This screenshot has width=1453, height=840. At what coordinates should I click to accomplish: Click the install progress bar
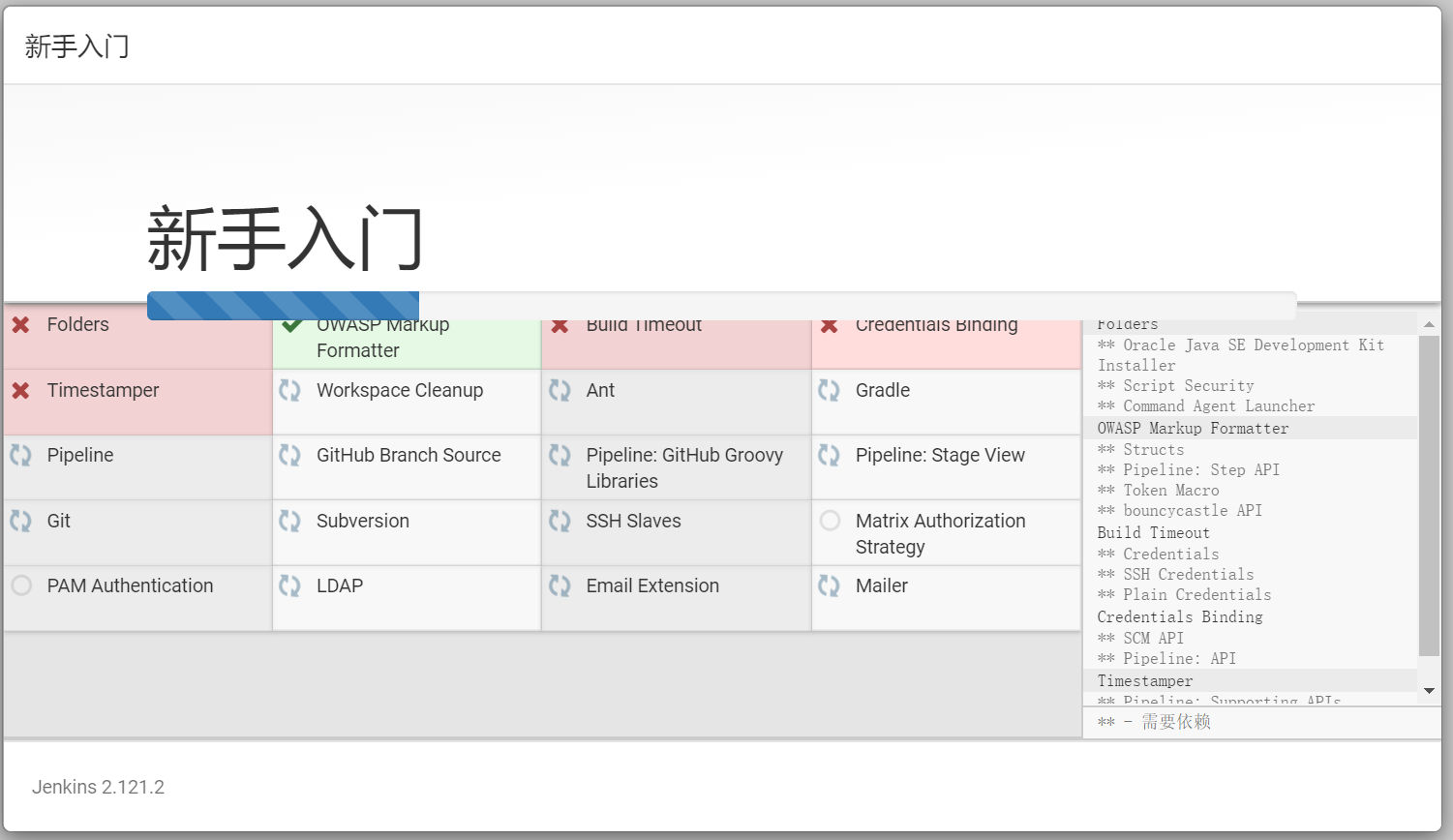tap(721, 306)
